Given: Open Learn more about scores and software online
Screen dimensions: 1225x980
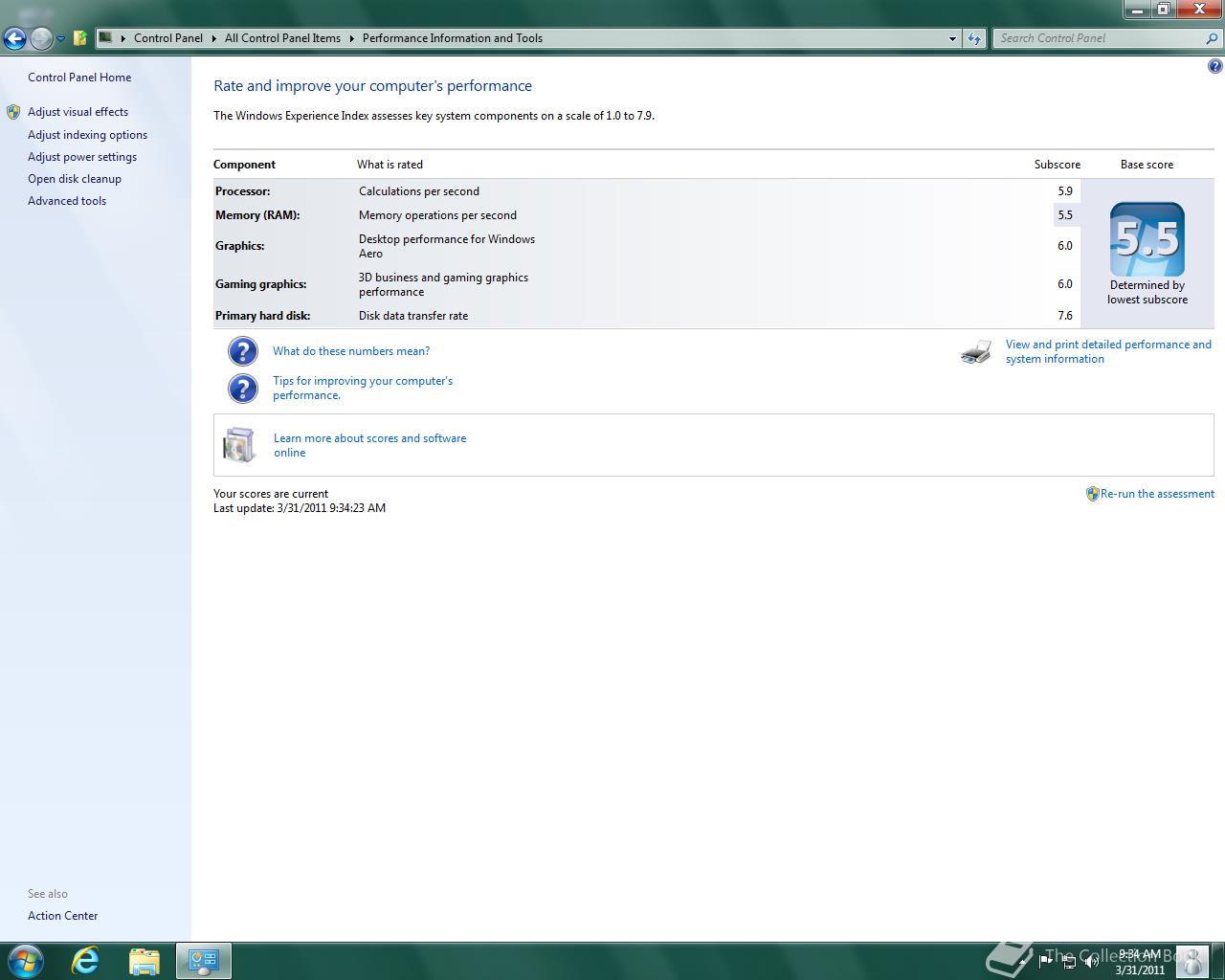Looking at the screenshot, I should tap(369, 445).
